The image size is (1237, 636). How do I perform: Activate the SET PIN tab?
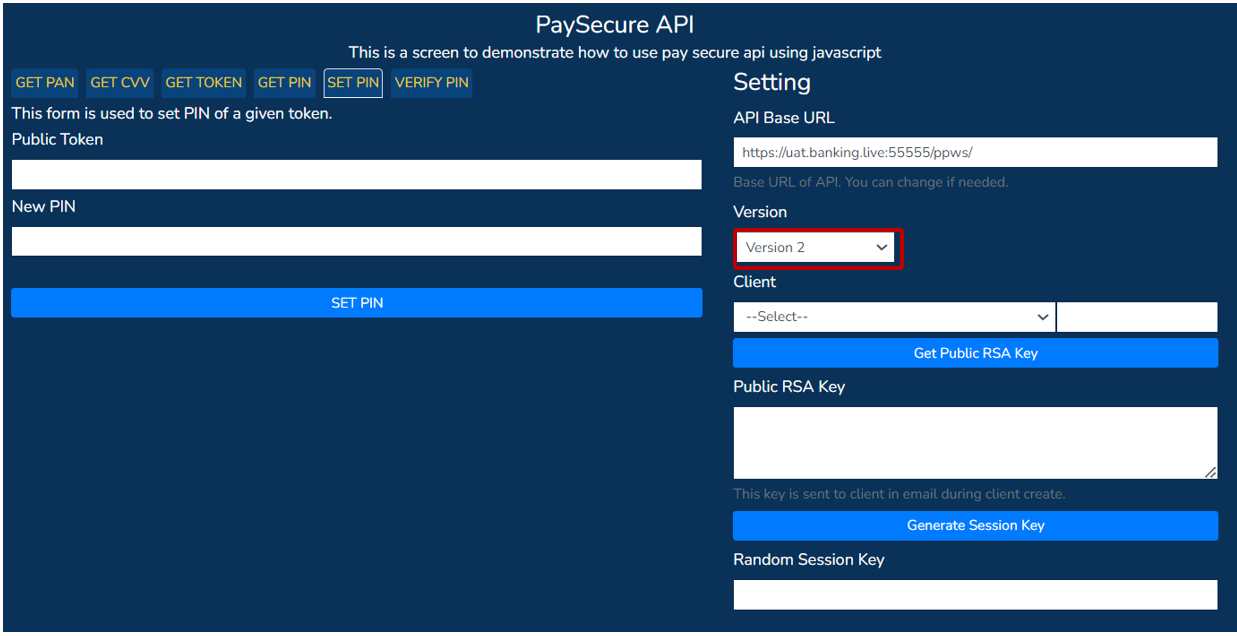pos(353,83)
